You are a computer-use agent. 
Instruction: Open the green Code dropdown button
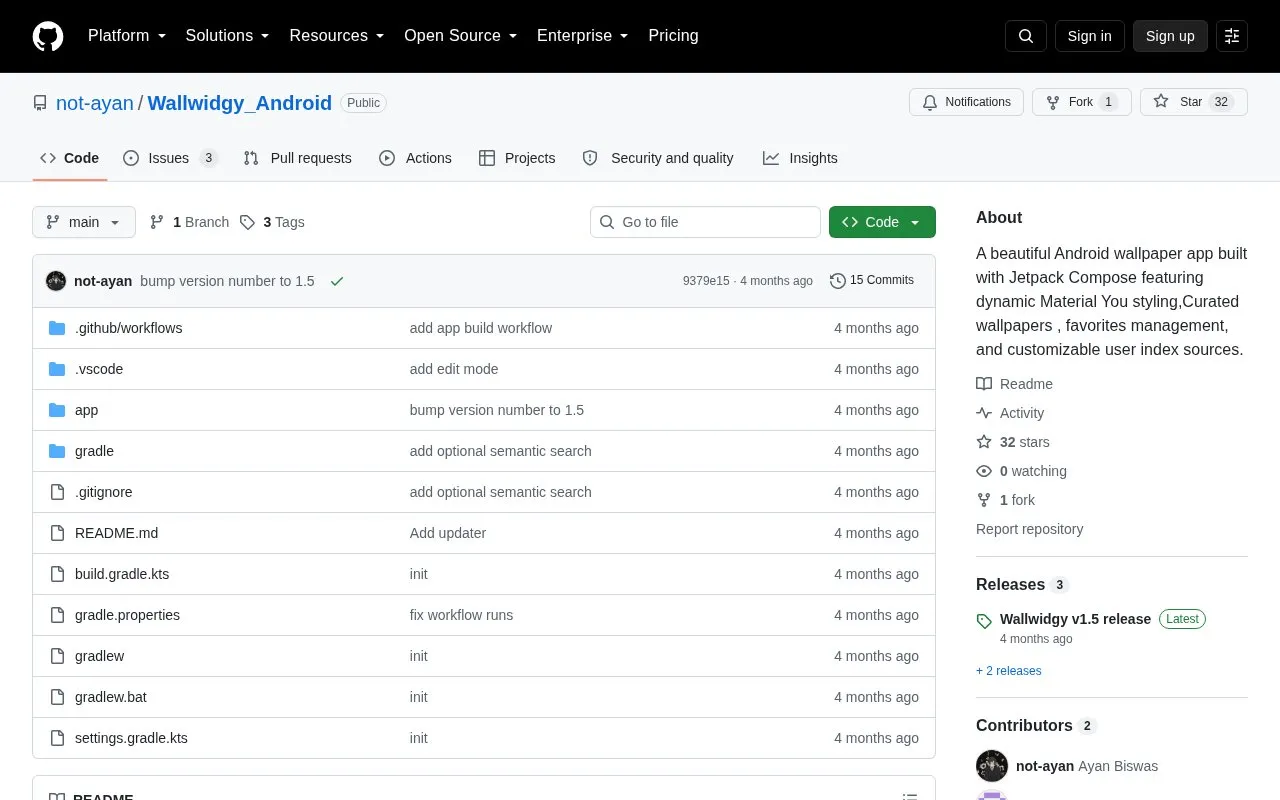coord(882,222)
